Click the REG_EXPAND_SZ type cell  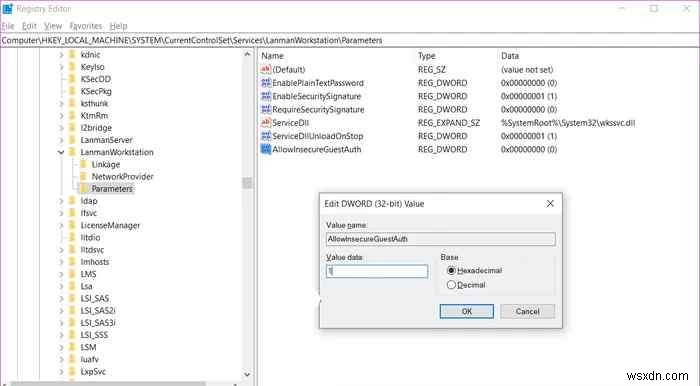click(x=449, y=123)
